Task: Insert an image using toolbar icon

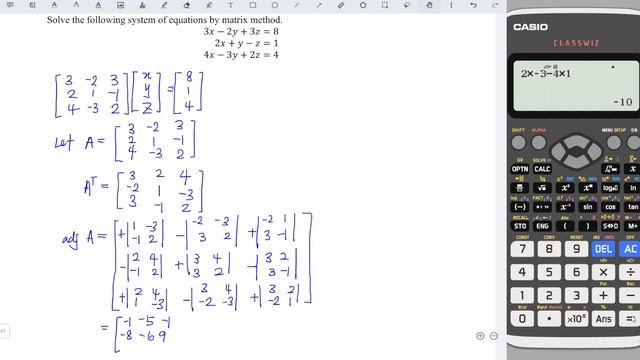Action: coord(120,5)
